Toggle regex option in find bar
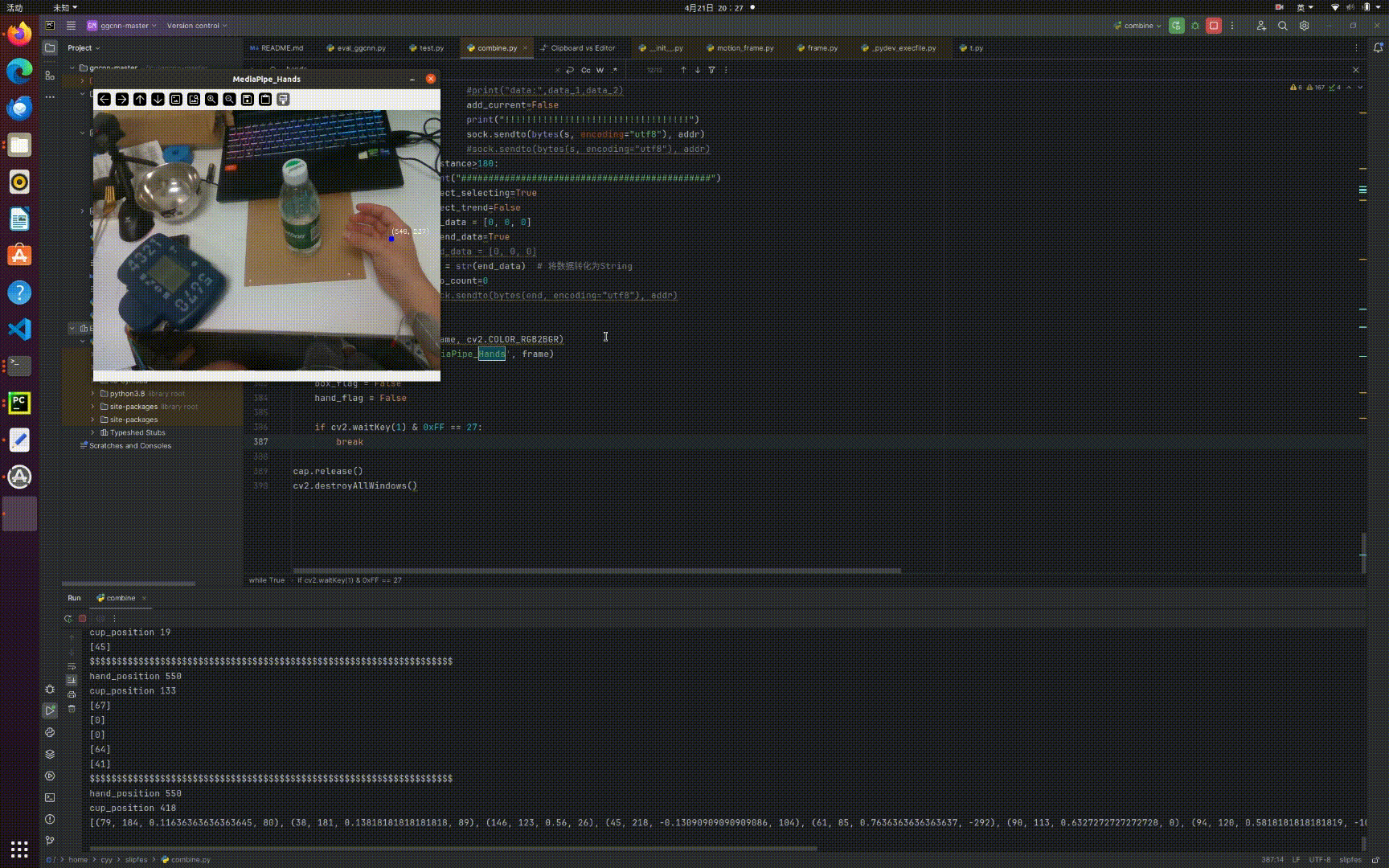Screen dimensions: 1389x868 click(614, 70)
